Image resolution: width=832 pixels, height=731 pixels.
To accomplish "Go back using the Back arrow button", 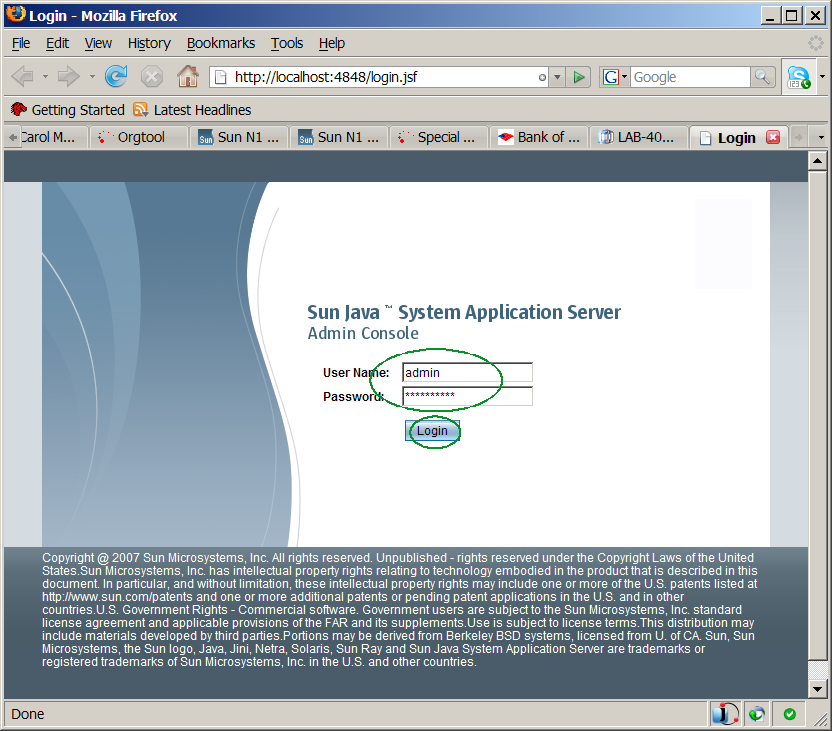I will point(23,77).
